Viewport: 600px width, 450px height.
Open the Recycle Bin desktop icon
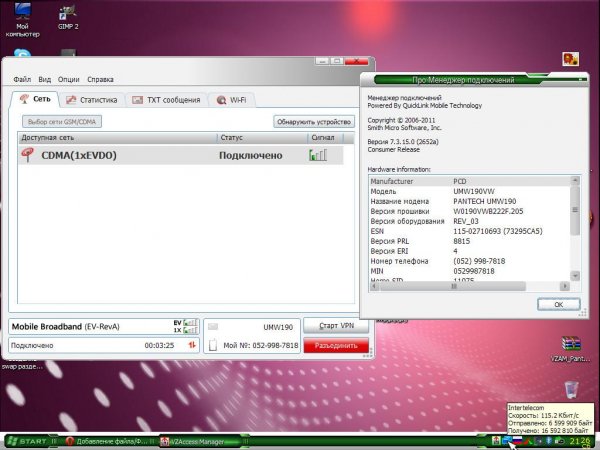[x=571, y=390]
